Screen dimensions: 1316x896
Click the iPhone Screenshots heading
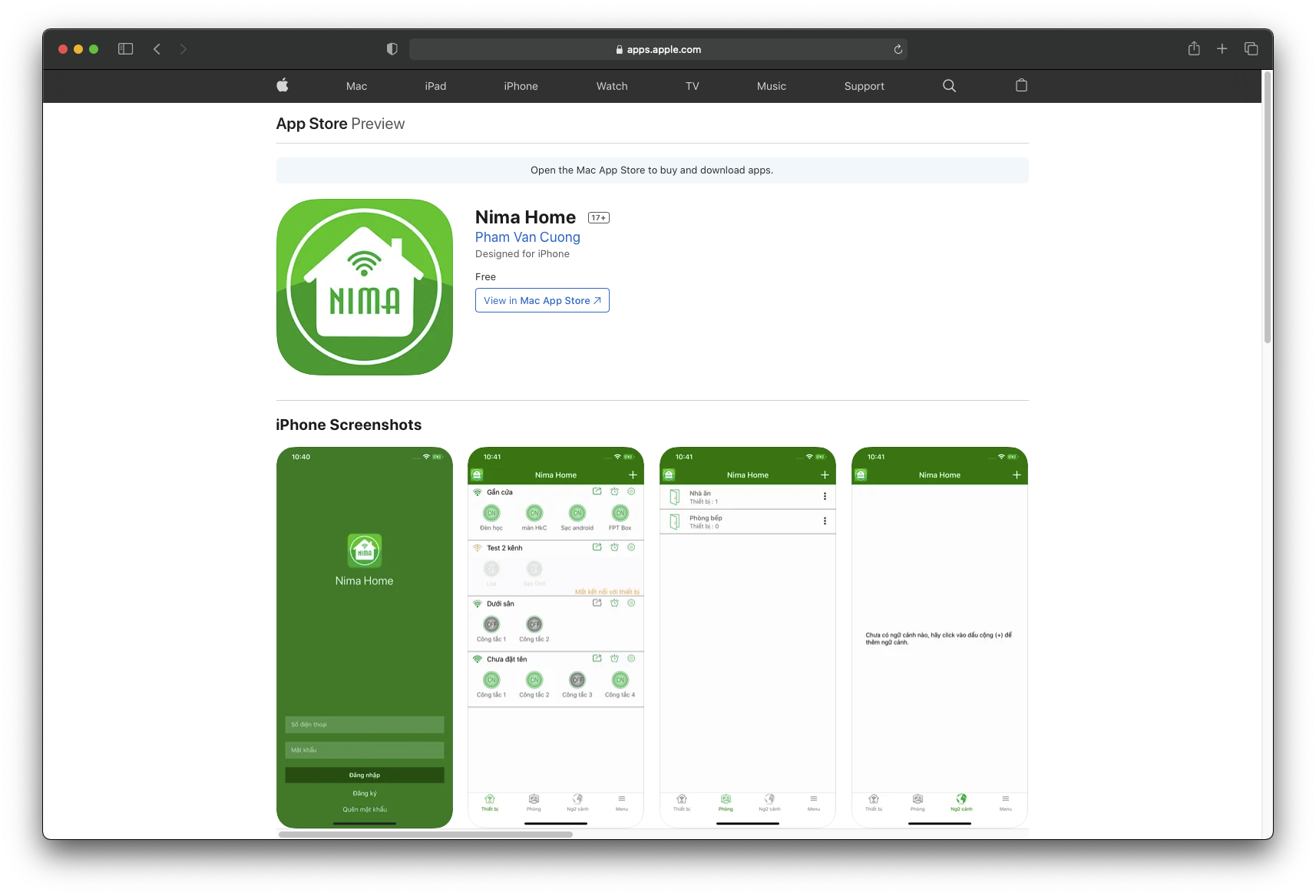(x=349, y=425)
